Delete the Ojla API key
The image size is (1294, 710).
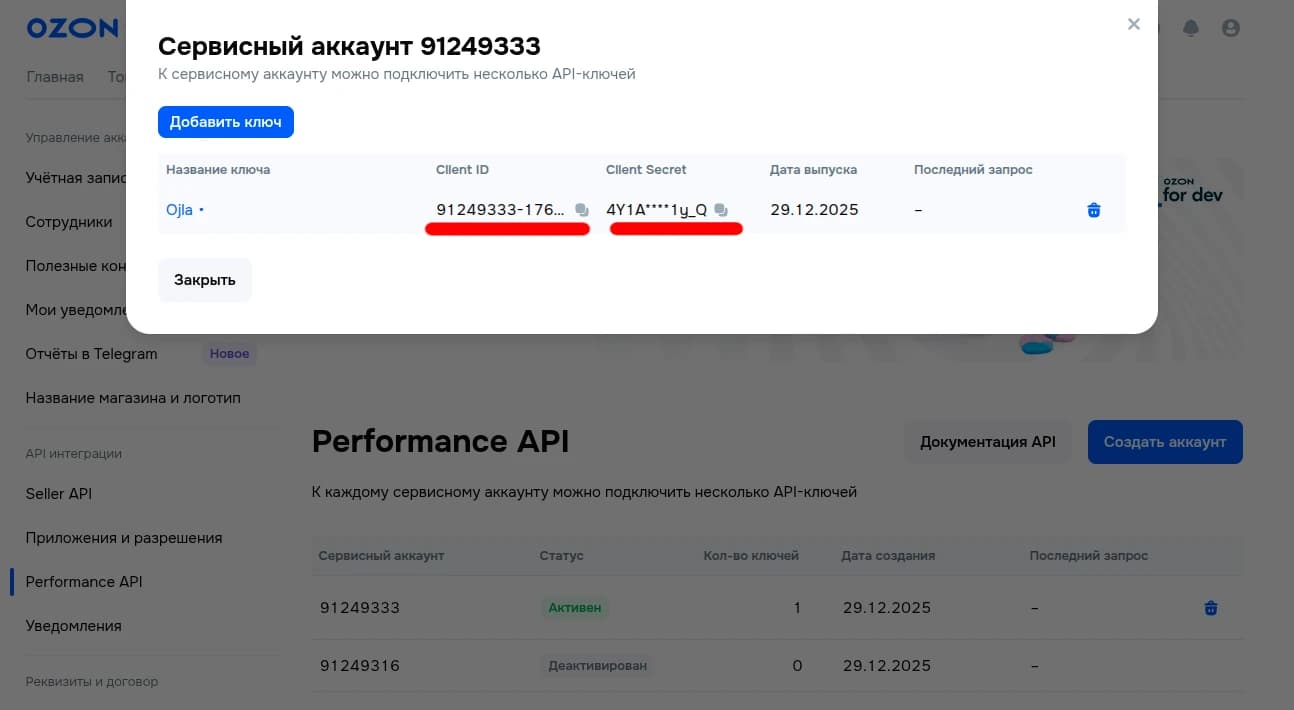tap(1093, 210)
